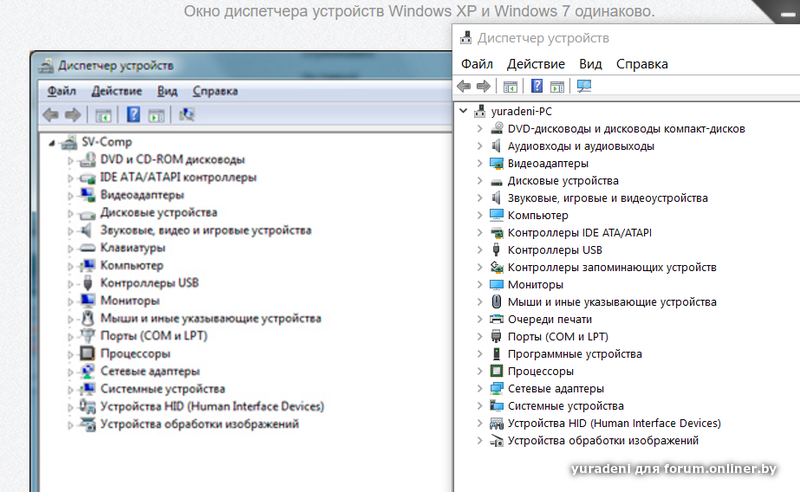Click right window Мыши mouse icon
800x492 pixels.
point(496,302)
